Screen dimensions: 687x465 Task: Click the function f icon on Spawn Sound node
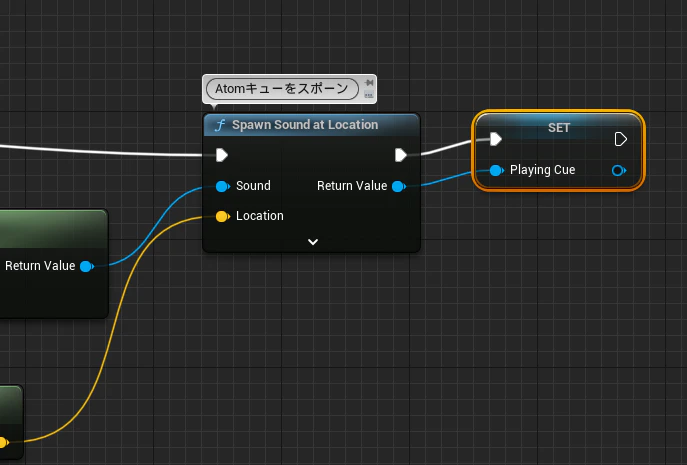[x=220, y=125]
